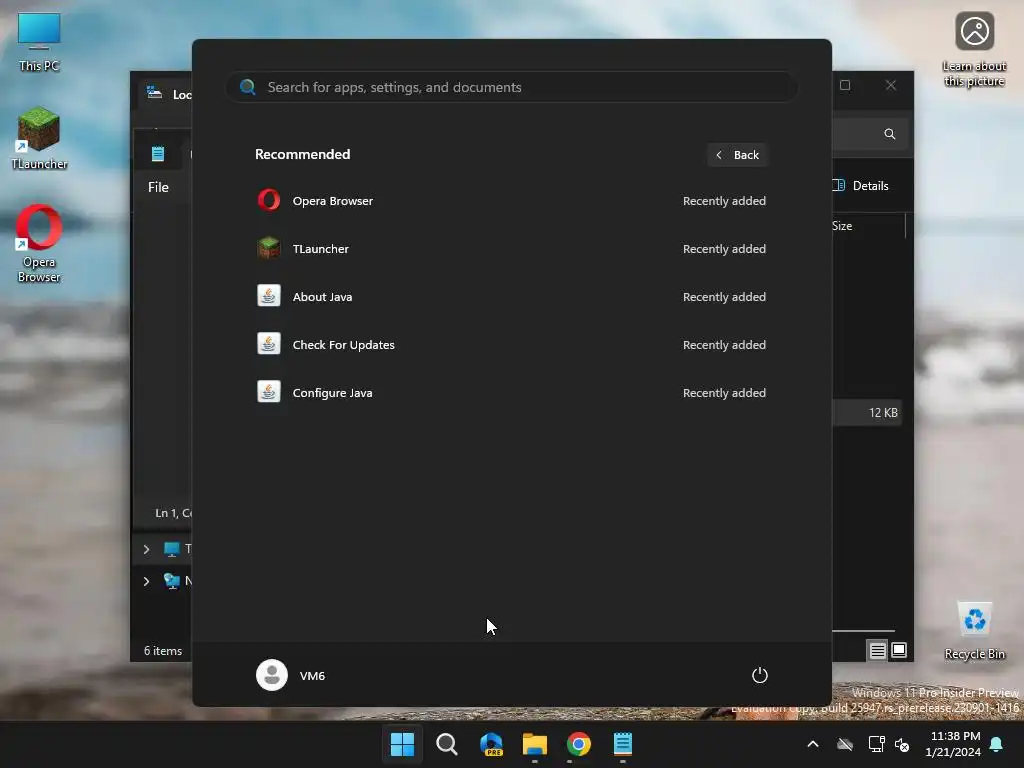Open Google Chrome from the taskbar
This screenshot has width=1024, height=768.
579,744
